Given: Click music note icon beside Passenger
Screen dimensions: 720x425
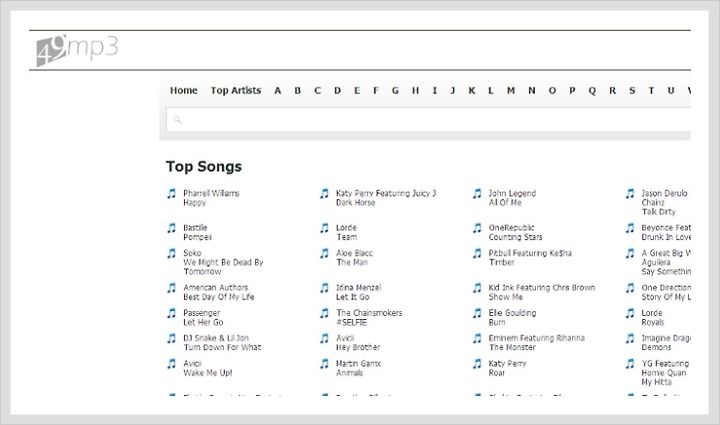Looking at the screenshot, I should pos(171,313).
